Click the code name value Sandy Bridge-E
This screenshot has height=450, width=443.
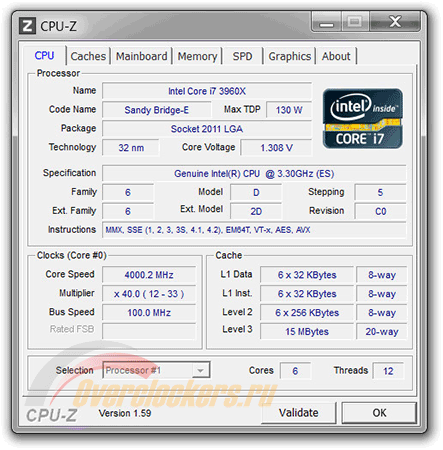[x=157, y=110]
